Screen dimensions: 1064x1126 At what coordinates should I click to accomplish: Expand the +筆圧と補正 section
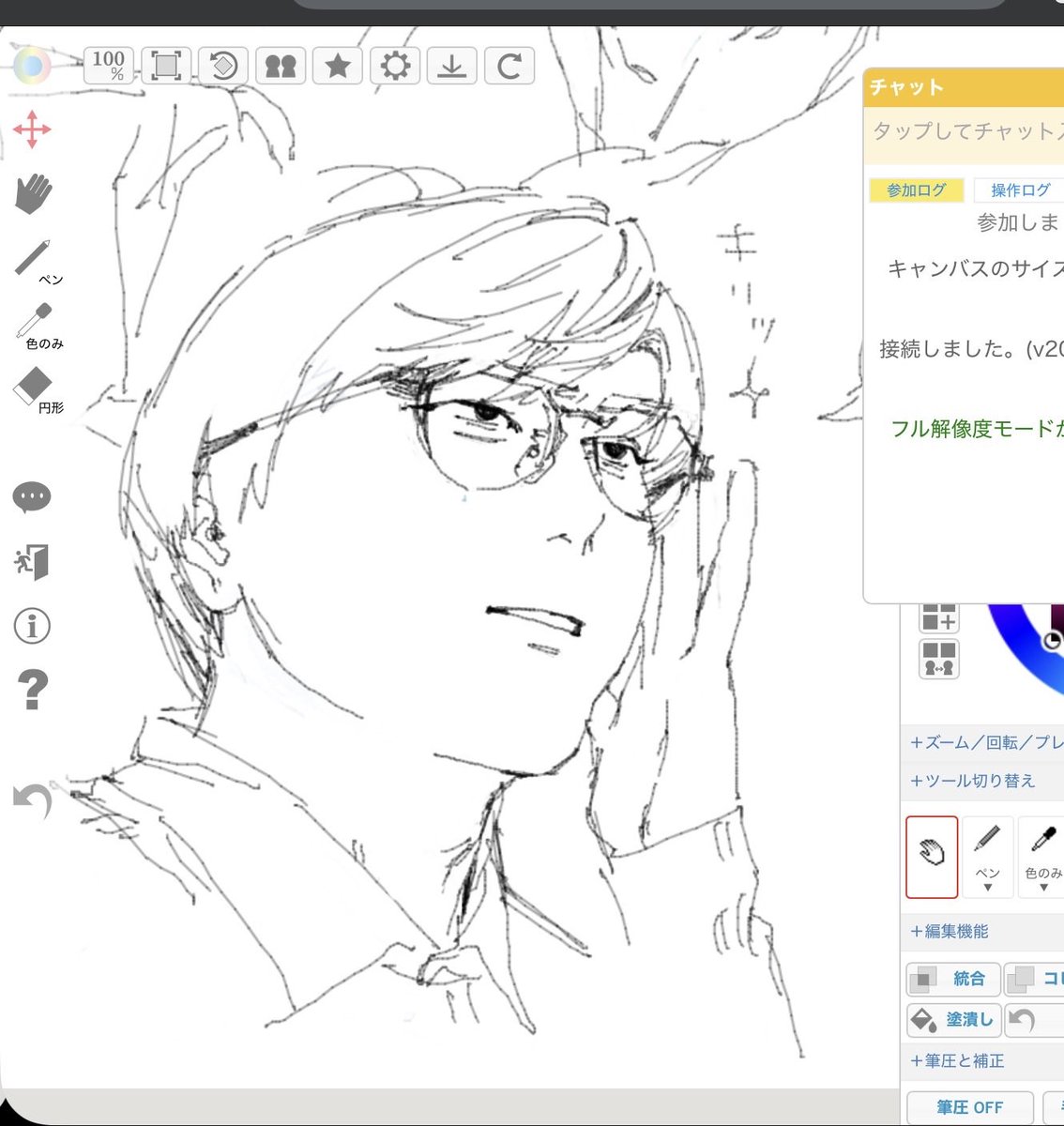point(982,1061)
